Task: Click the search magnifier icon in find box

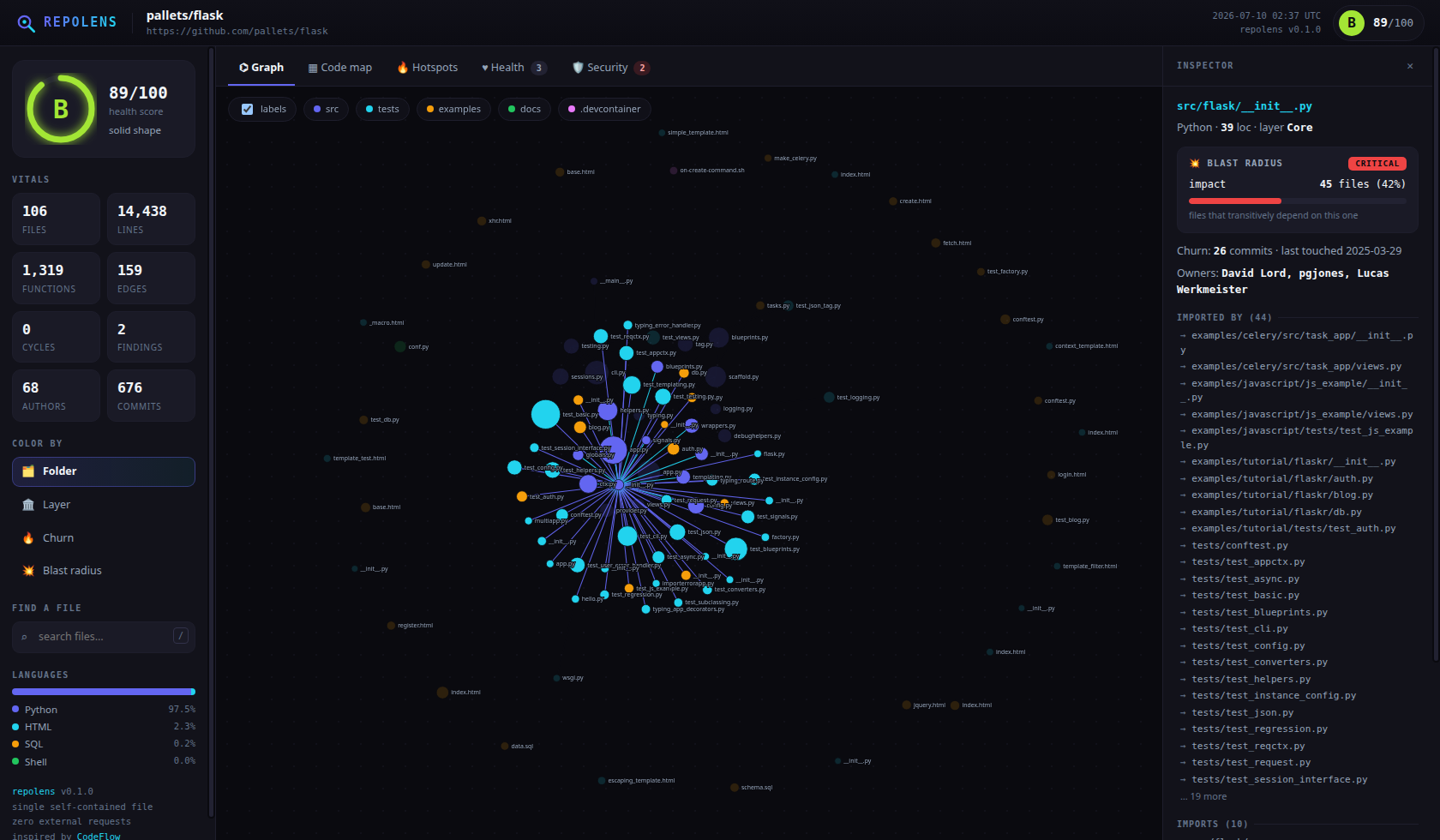Action: (24, 637)
